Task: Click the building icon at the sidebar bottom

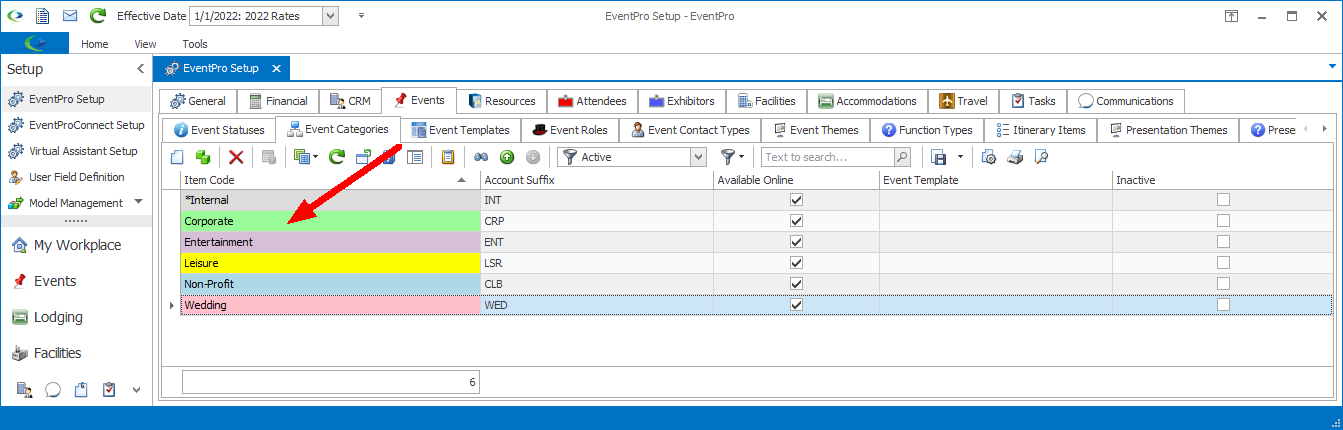Action: (x=24, y=390)
